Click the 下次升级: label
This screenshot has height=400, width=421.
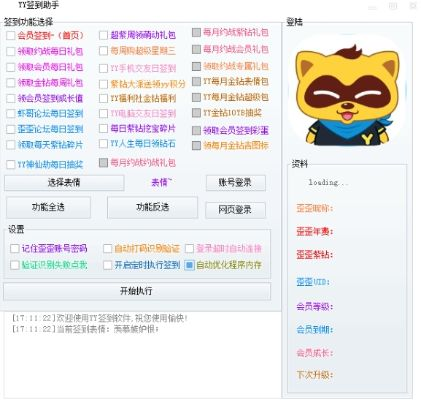315,375
